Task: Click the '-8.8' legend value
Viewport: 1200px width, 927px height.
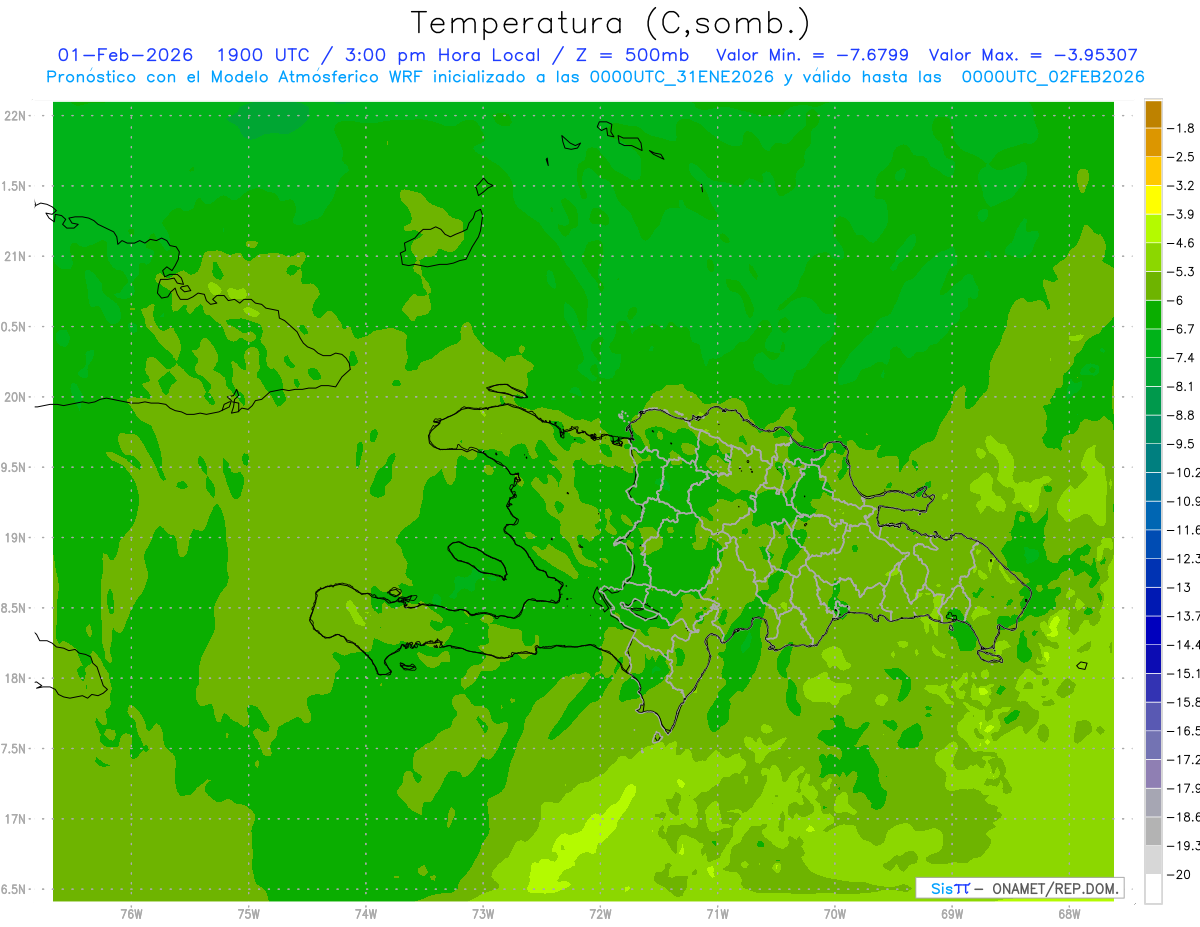Action: pyautogui.click(x=1180, y=415)
